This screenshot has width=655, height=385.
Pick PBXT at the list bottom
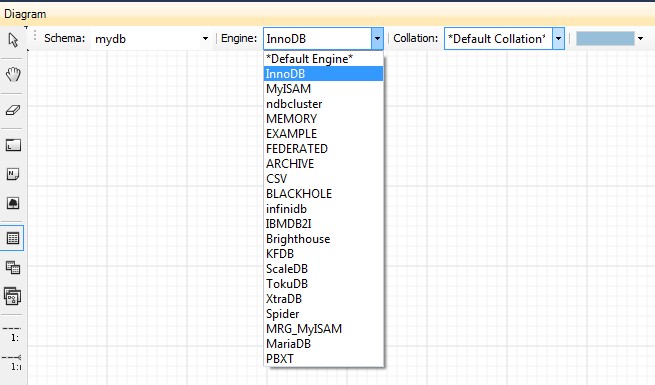(324, 359)
